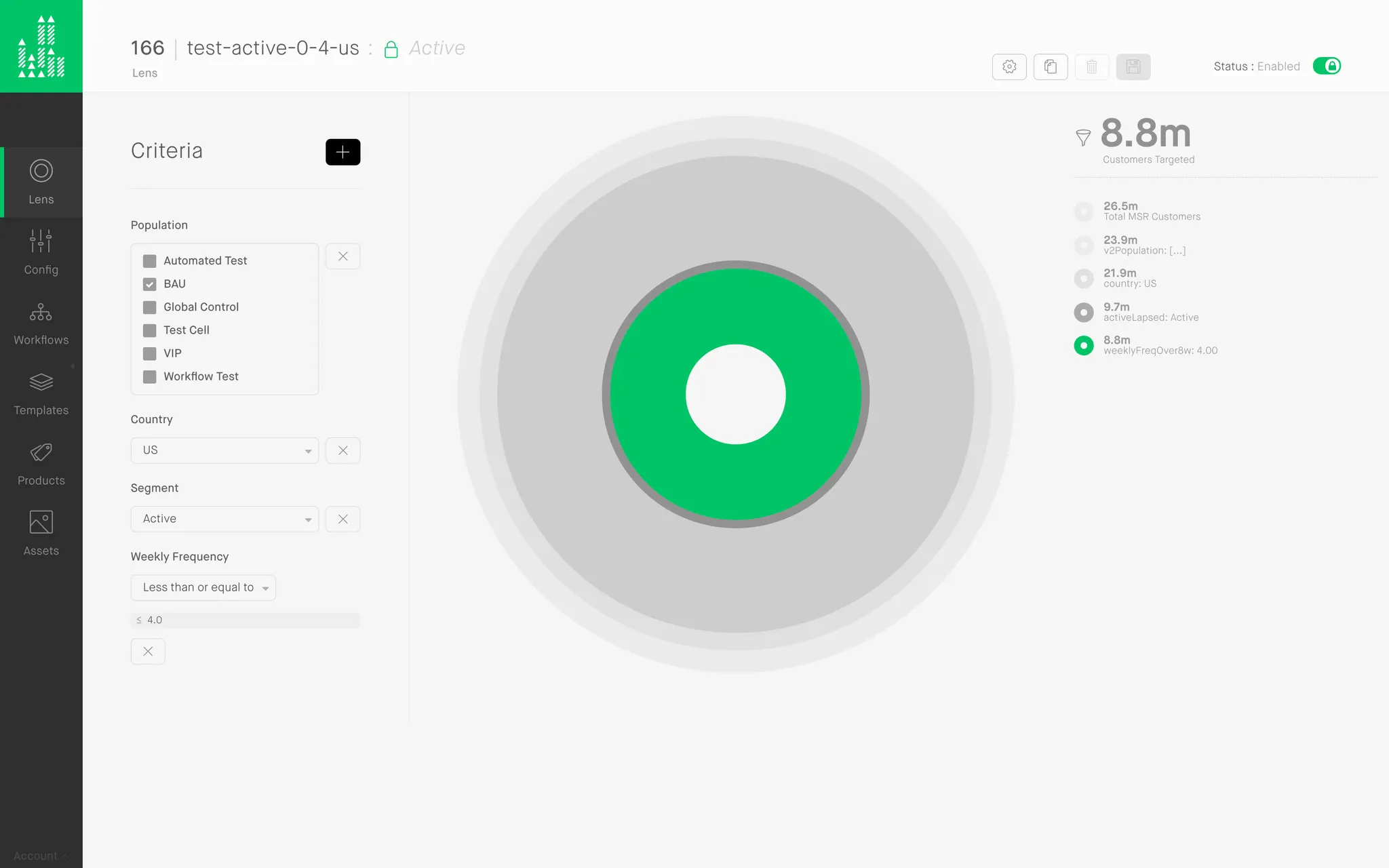The width and height of the screenshot is (1389, 868).
Task: Click the 8.8m weeklyFreqOver8w: 4.00 text
Action: click(1160, 345)
